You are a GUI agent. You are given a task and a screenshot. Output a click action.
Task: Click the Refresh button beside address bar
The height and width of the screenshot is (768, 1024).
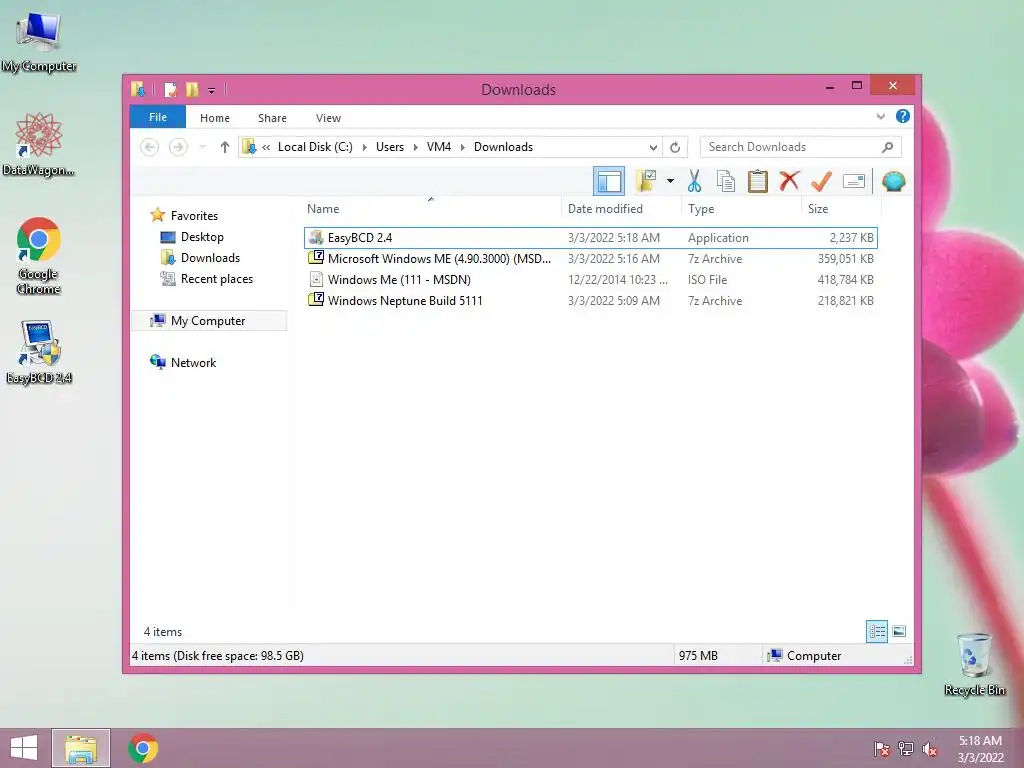click(675, 147)
